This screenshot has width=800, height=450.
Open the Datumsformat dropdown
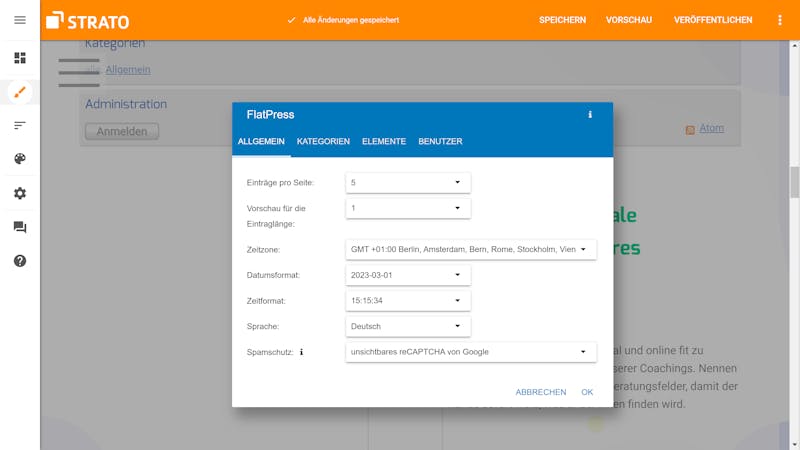[x=408, y=275]
